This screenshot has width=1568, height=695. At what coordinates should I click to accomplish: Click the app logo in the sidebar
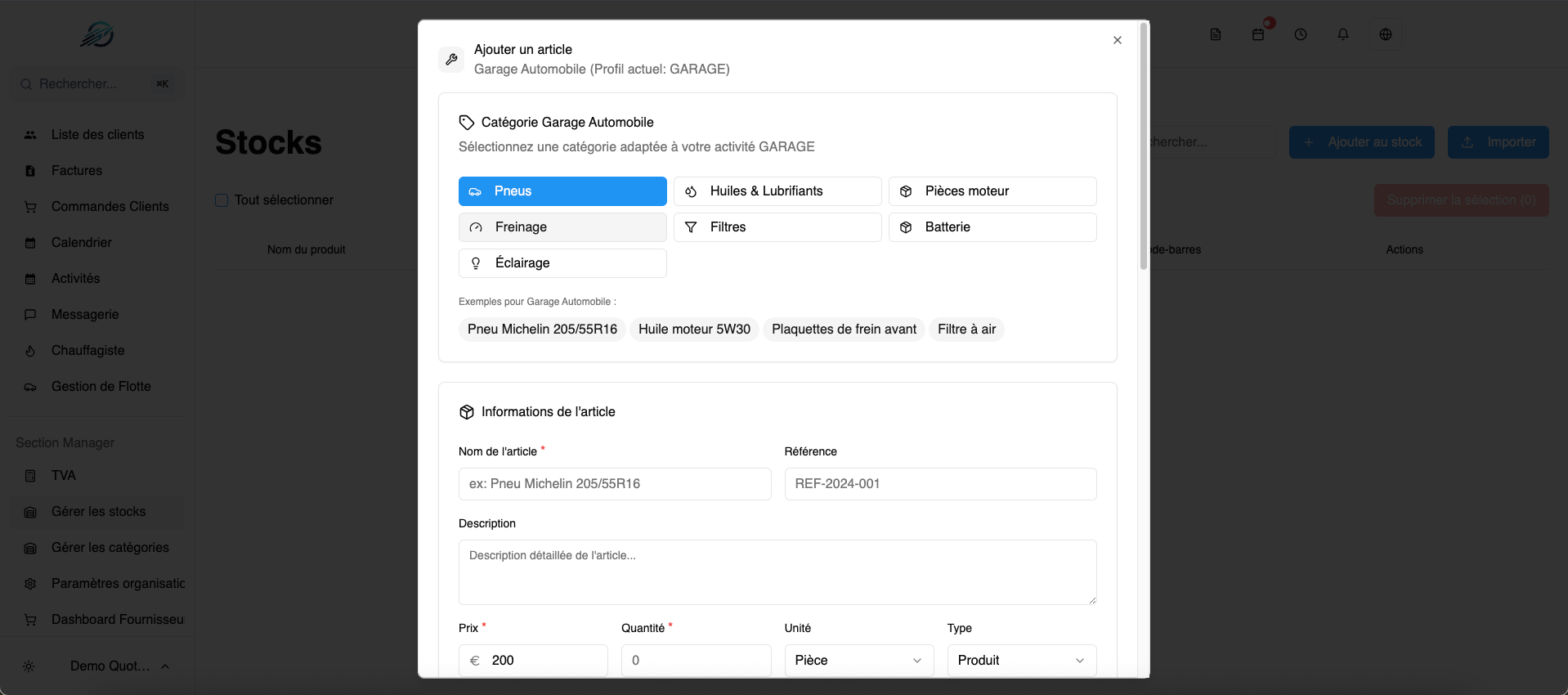tap(97, 34)
